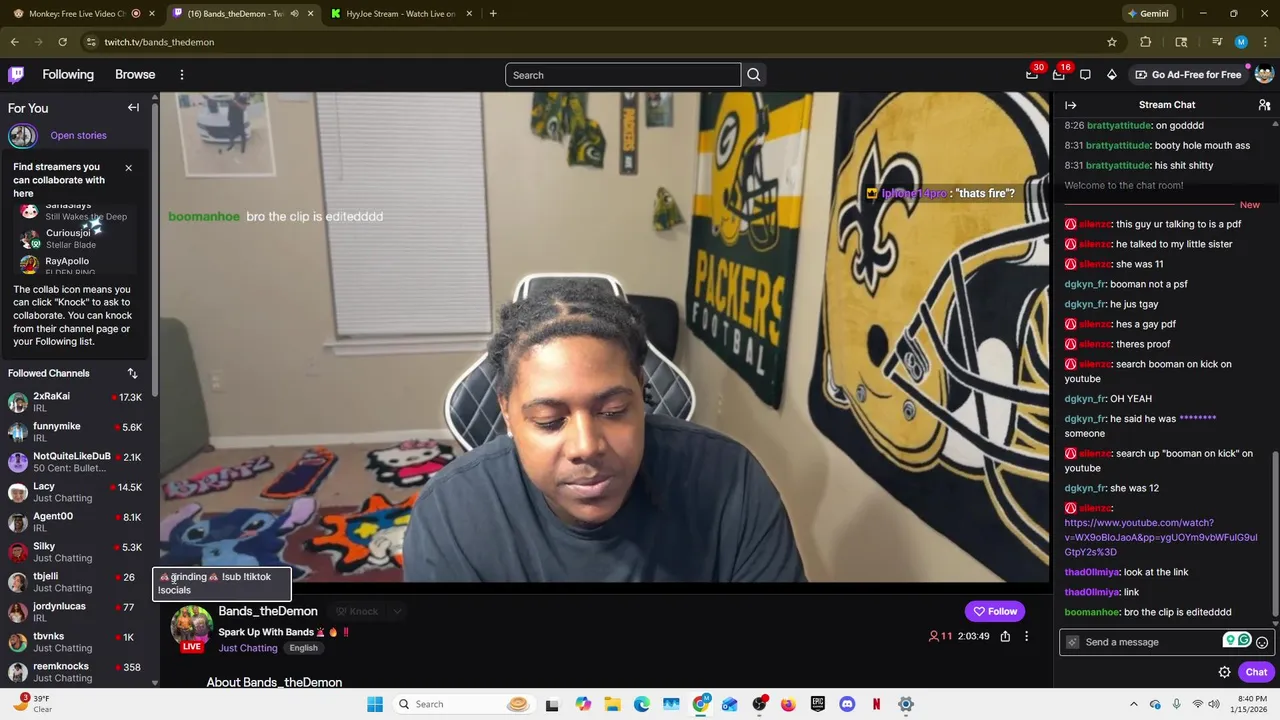Image resolution: width=1280 pixels, height=720 pixels.
Task: Open 2xRaKai in followed channels
Action: [75, 402]
